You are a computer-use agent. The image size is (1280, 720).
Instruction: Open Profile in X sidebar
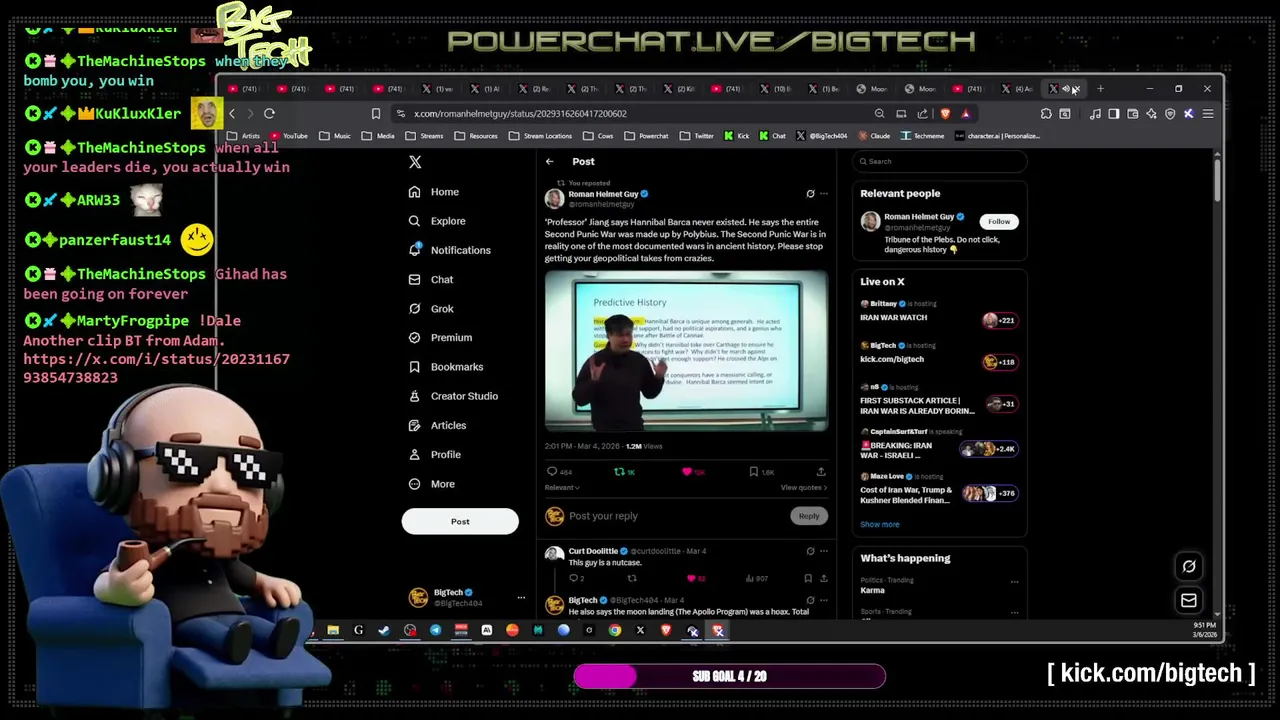tap(435, 454)
